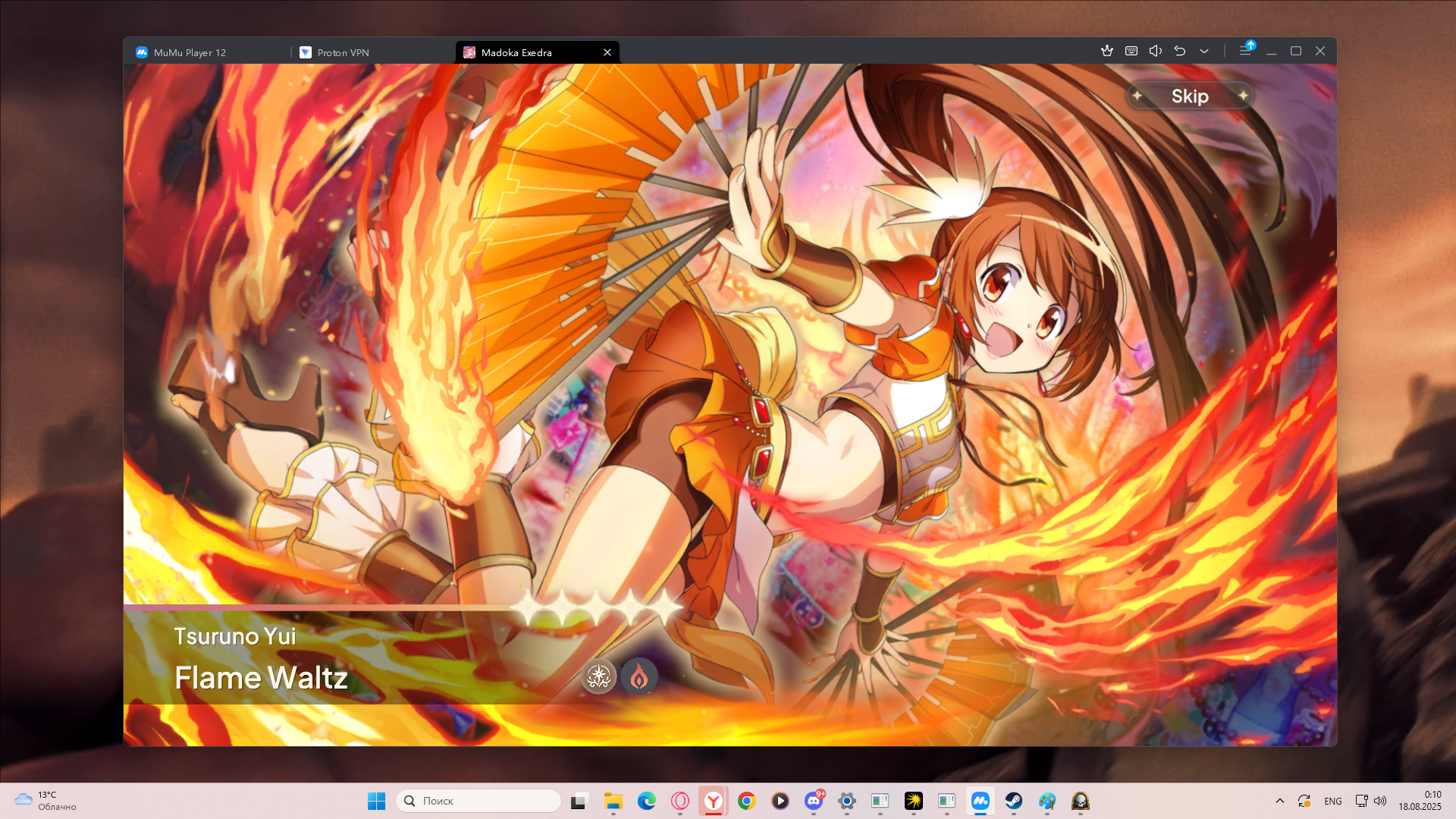Image resolution: width=1456 pixels, height=819 pixels.
Task: Switch to the MuMu Player 12 tab
Action: [190, 52]
